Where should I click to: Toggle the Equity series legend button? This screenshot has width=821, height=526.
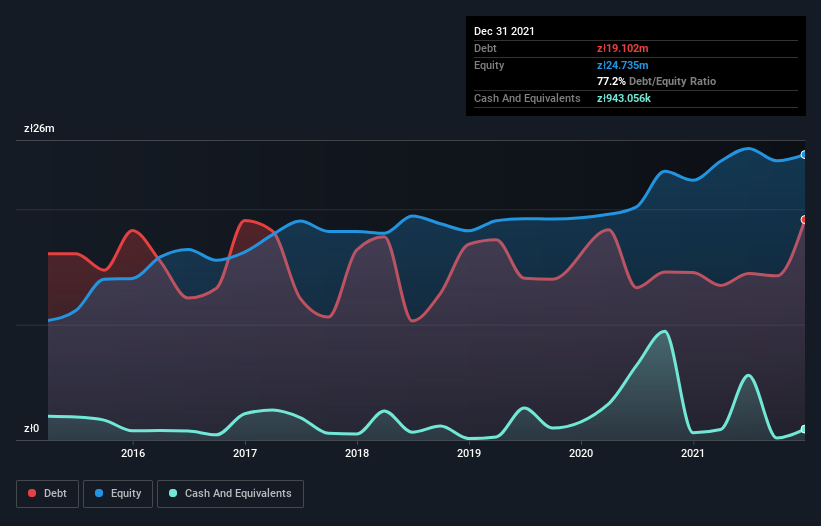[x=118, y=494]
